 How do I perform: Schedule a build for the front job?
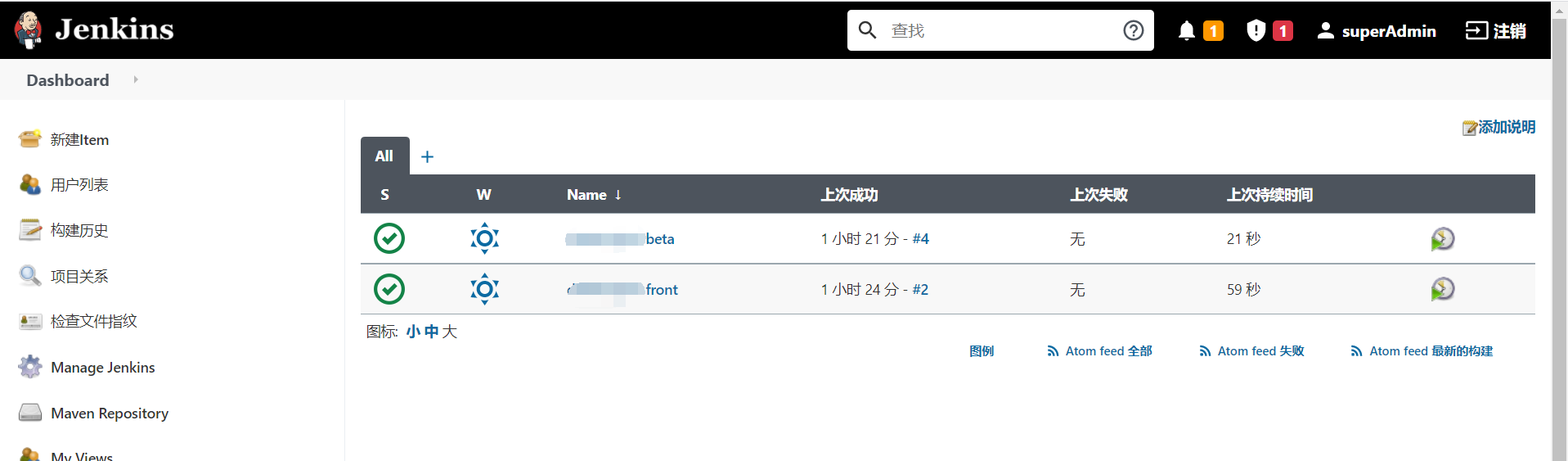pos(1442,289)
